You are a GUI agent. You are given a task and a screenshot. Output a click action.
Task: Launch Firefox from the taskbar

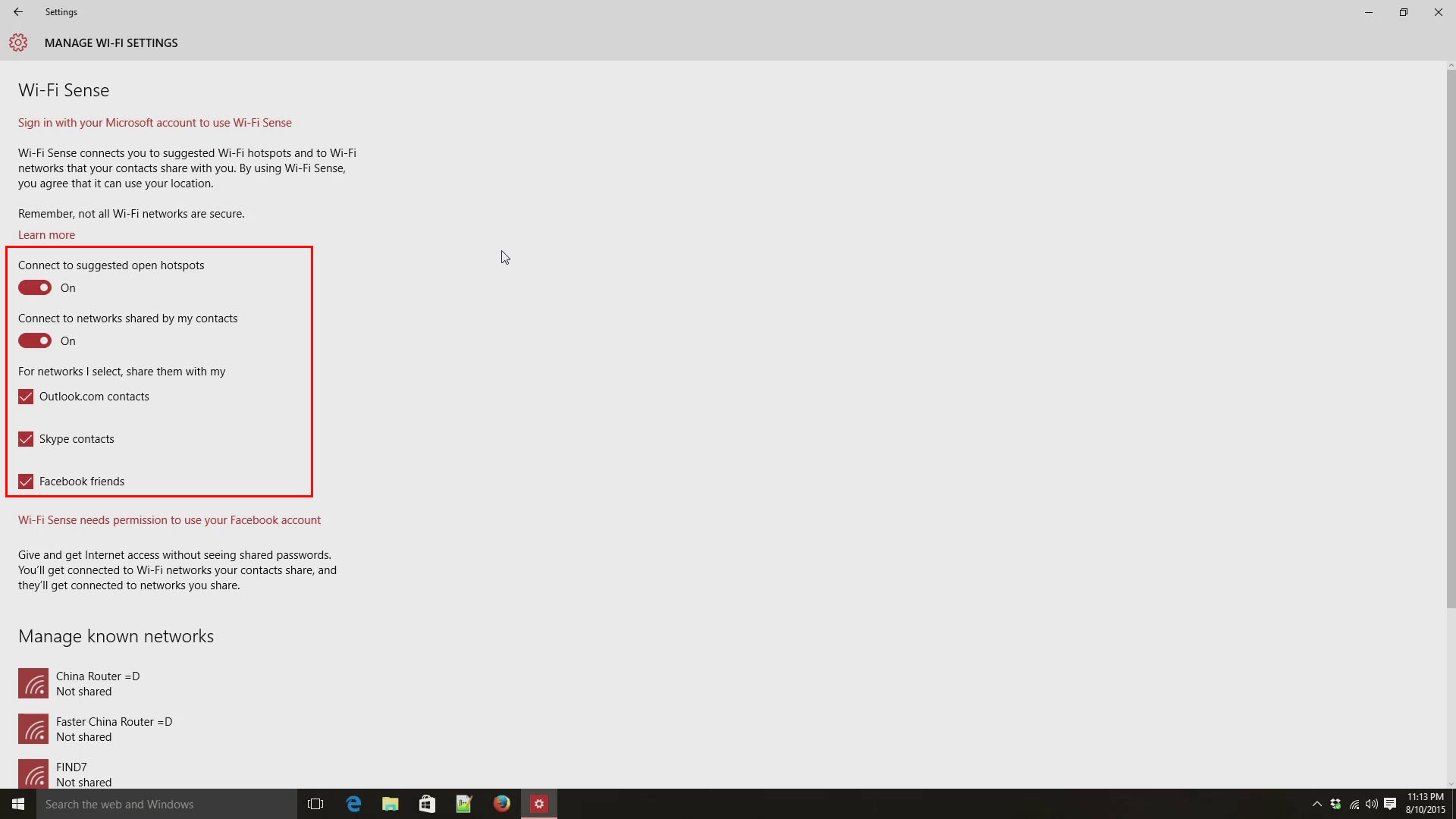coord(502,804)
